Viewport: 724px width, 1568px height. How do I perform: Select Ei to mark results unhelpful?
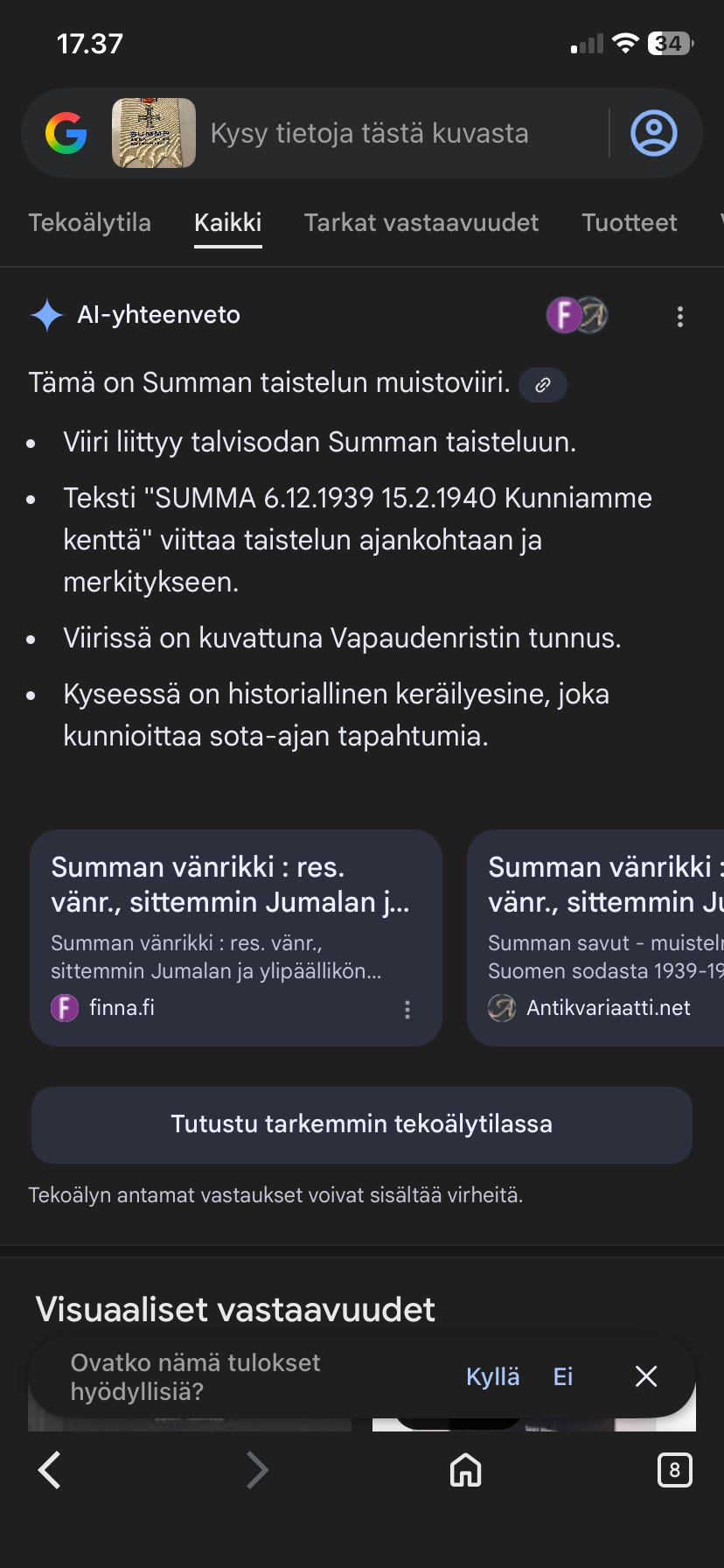(x=562, y=1376)
